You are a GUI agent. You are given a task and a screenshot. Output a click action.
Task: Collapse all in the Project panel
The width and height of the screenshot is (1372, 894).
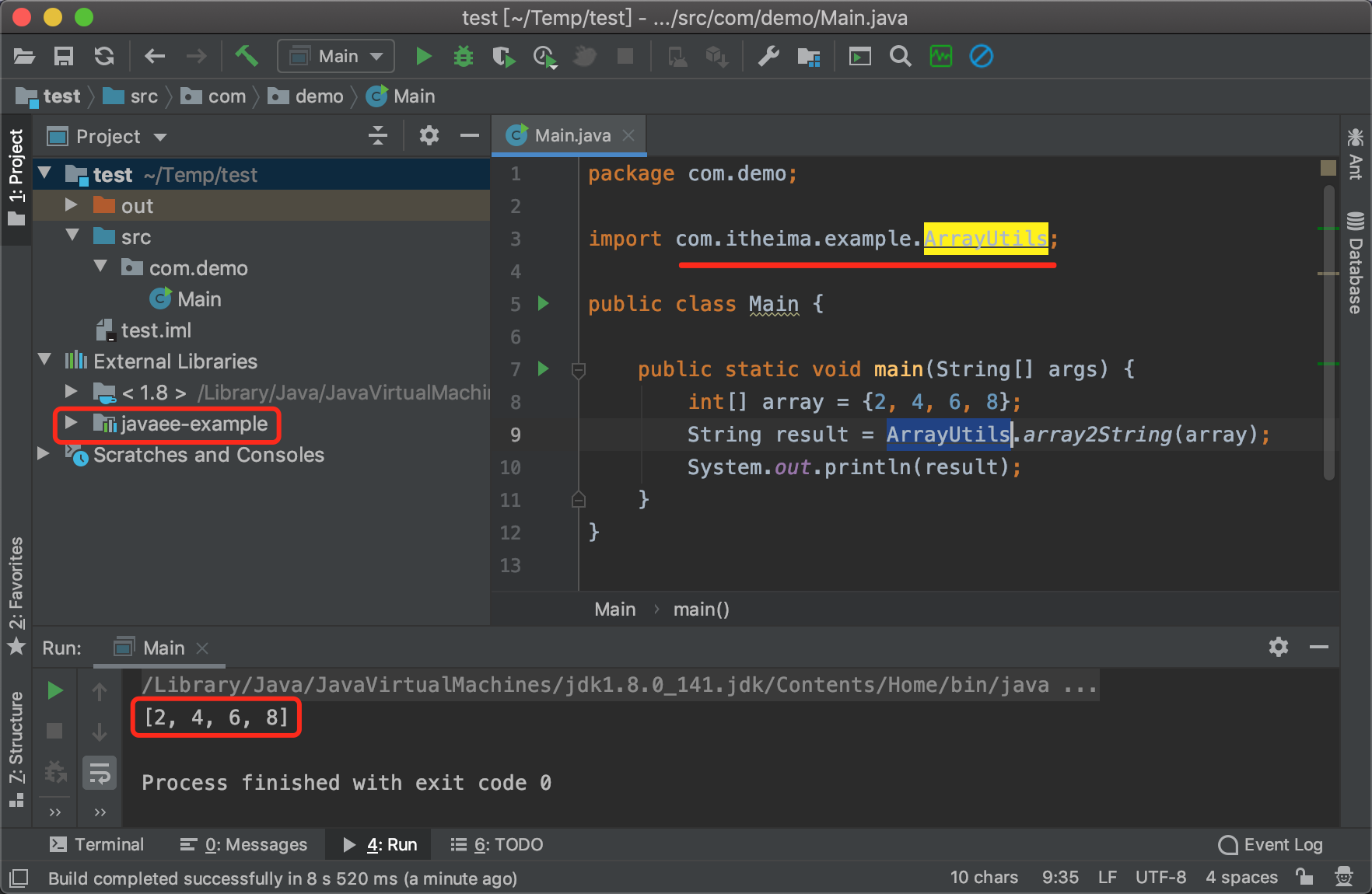click(x=378, y=136)
